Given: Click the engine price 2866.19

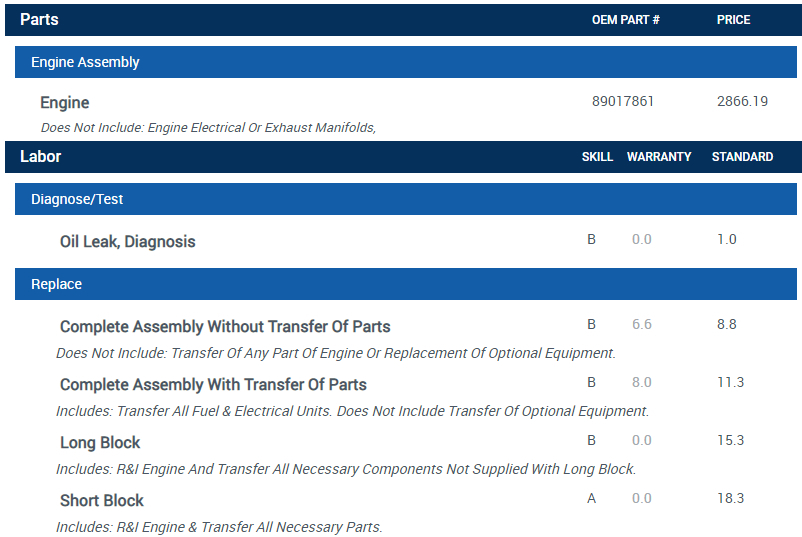Looking at the screenshot, I should pyautogui.click(x=742, y=101).
